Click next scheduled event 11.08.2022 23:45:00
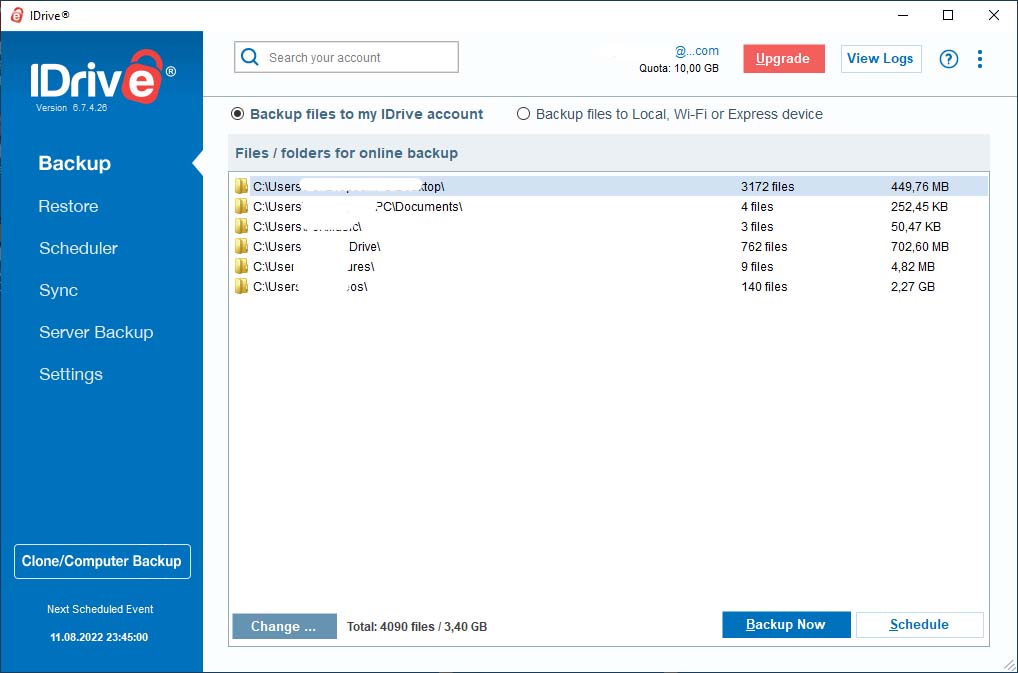Image resolution: width=1018 pixels, height=673 pixels. 99,637
